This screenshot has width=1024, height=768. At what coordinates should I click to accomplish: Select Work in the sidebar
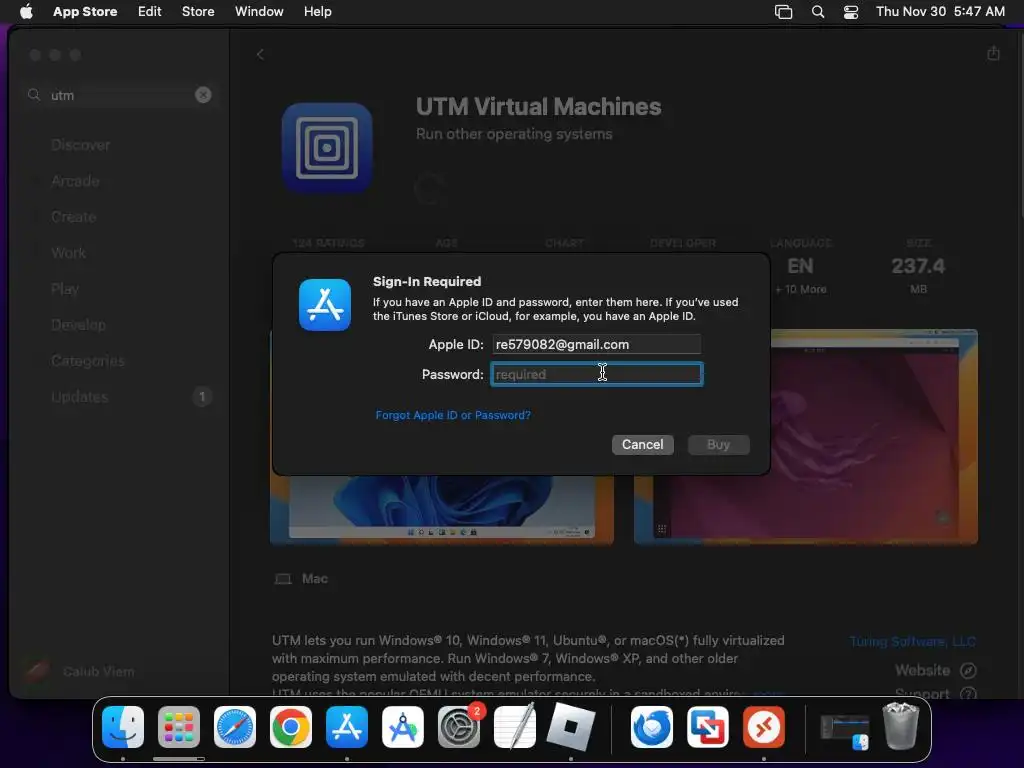(x=69, y=253)
